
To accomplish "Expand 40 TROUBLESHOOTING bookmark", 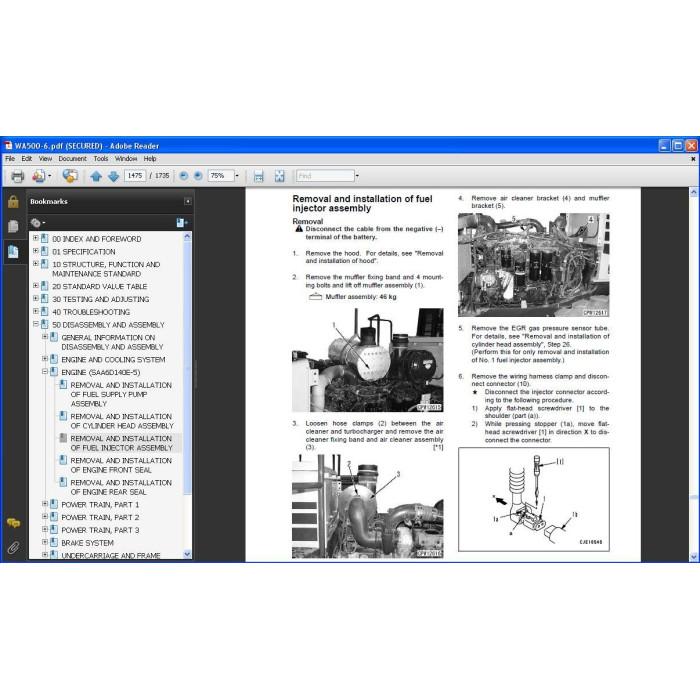I will [36, 311].
